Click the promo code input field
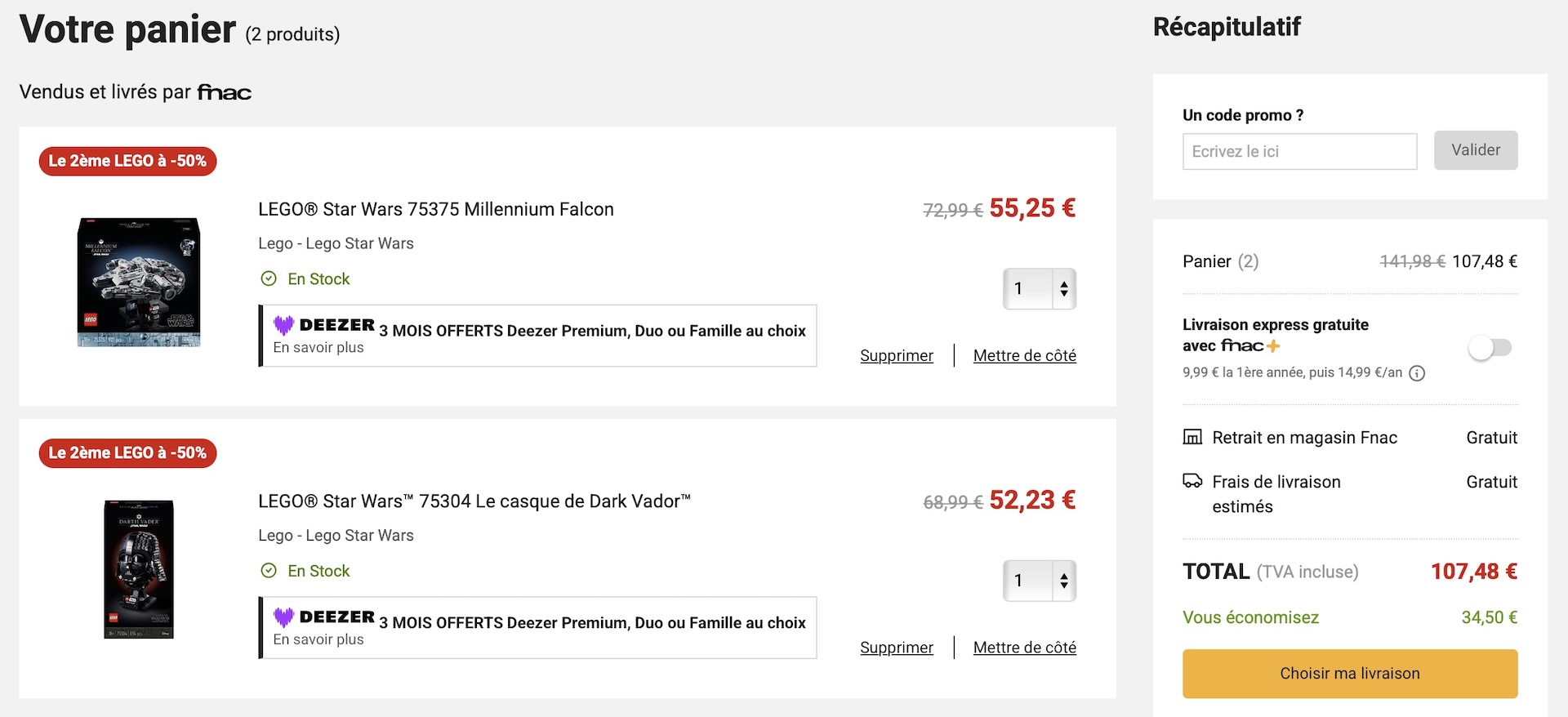 point(1299,152)
